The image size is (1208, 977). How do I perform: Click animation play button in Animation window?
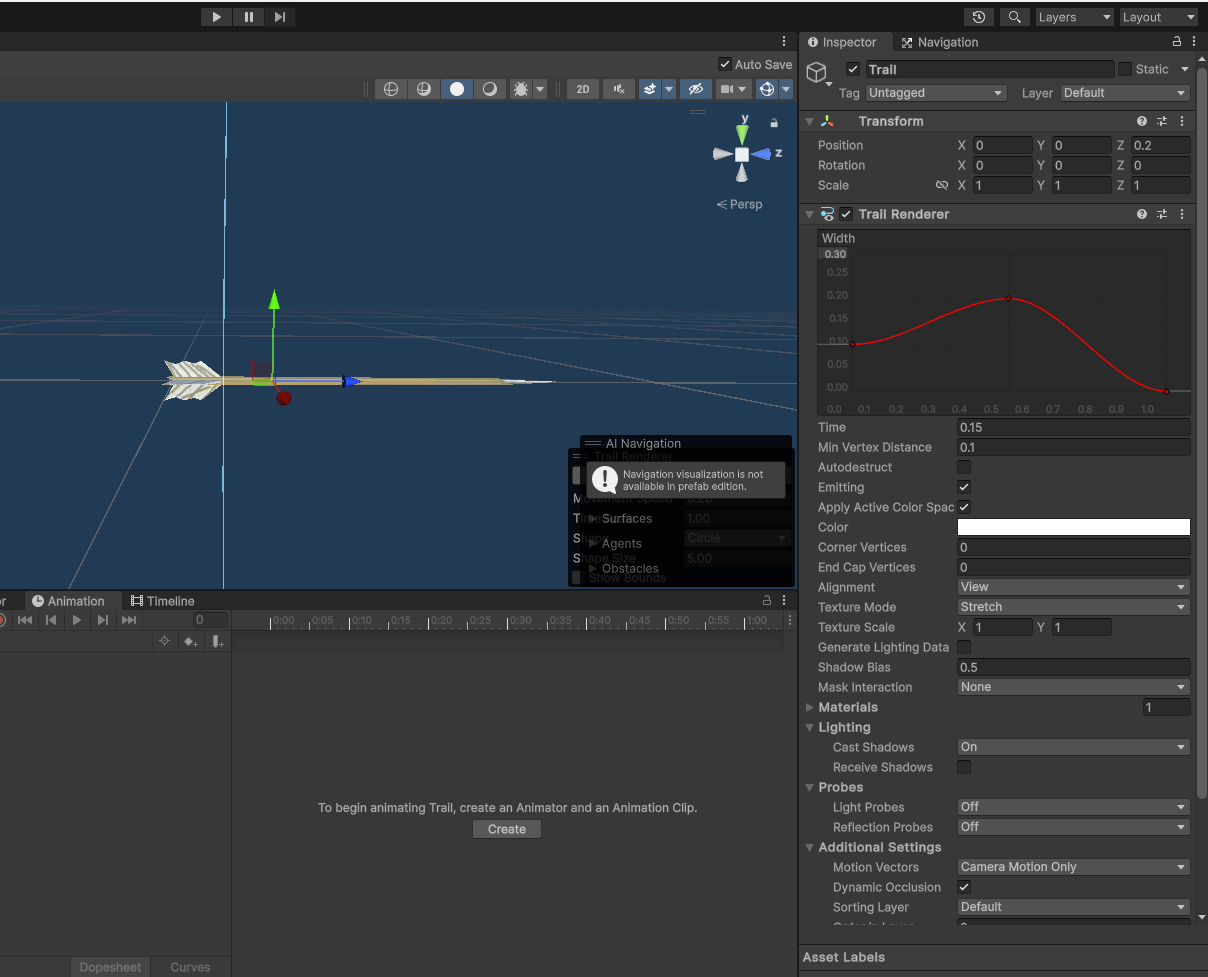76,620
